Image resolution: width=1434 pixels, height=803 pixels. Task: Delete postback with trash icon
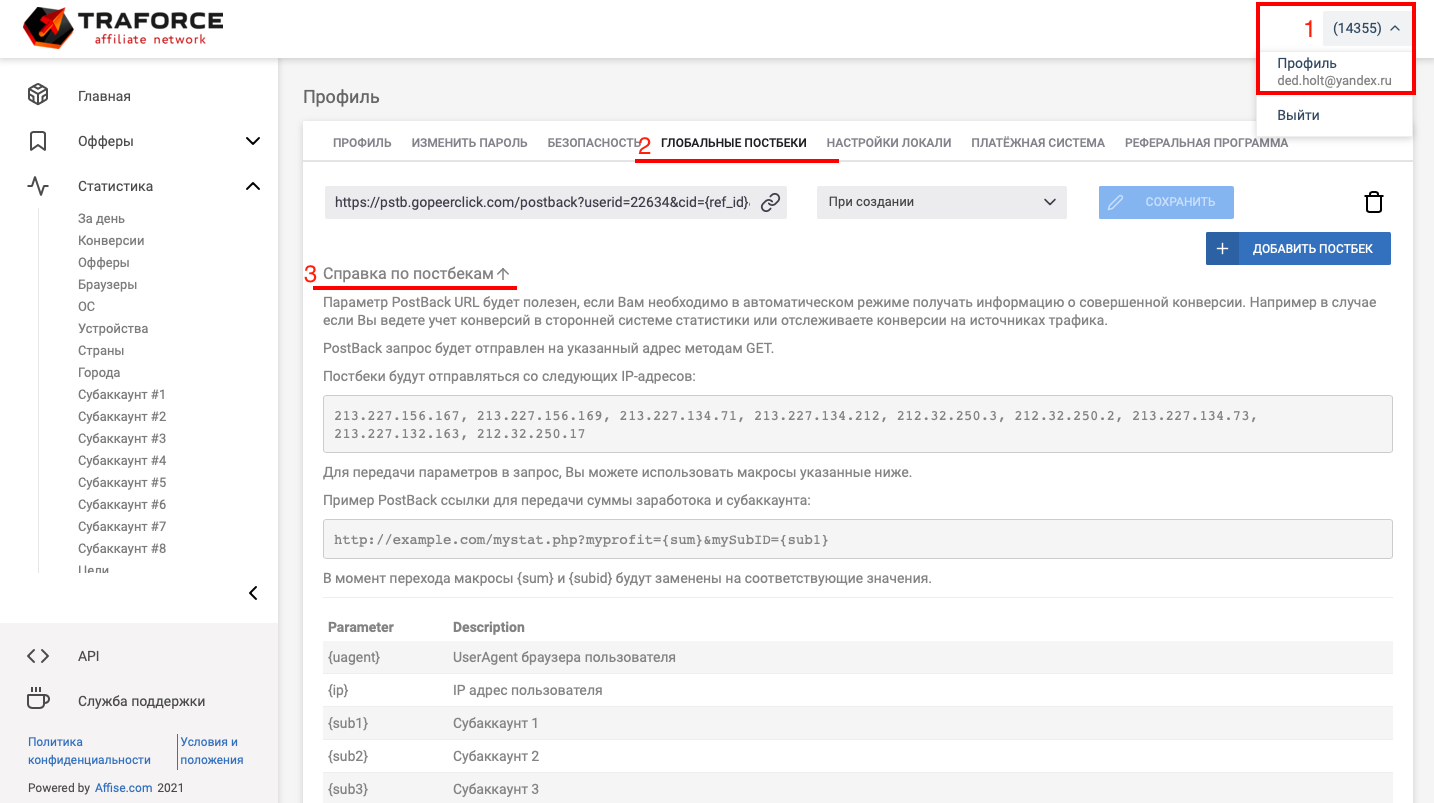pos(1374,202)
